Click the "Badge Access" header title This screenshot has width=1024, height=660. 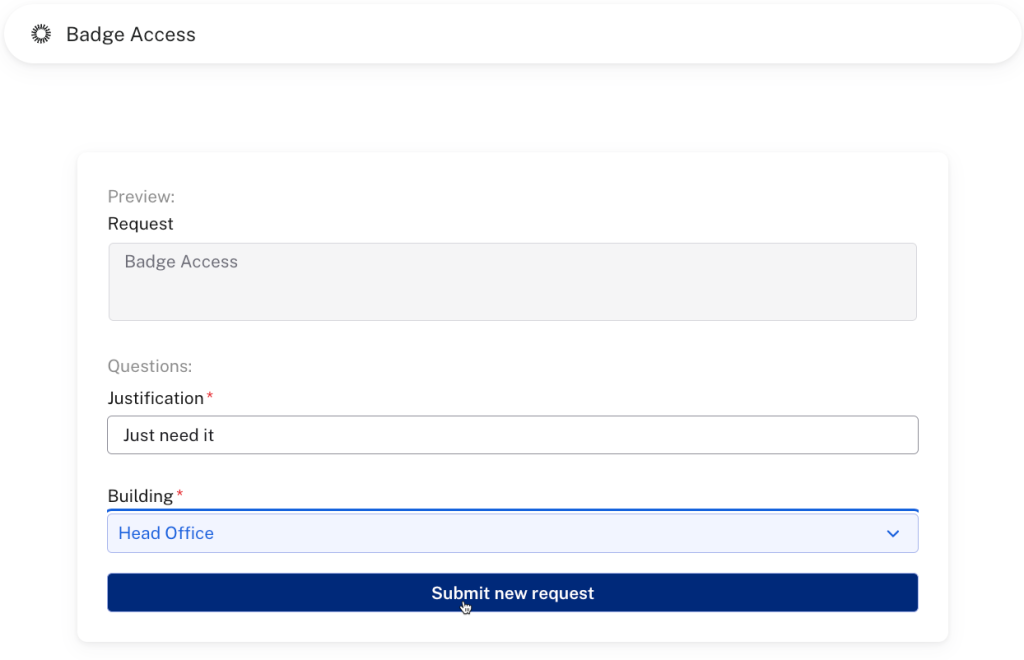(x=131, y=35)
